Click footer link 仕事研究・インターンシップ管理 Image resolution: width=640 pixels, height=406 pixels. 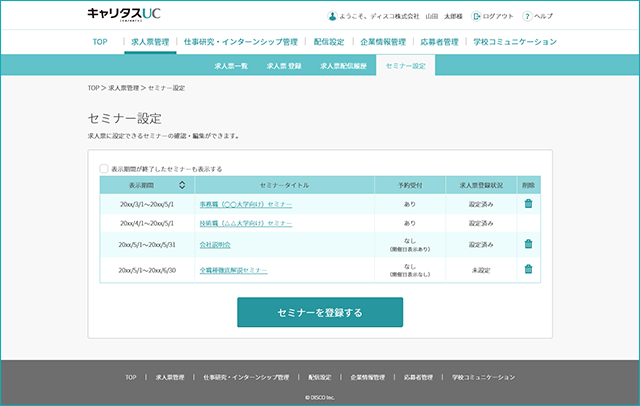click(x=246, y=377)
